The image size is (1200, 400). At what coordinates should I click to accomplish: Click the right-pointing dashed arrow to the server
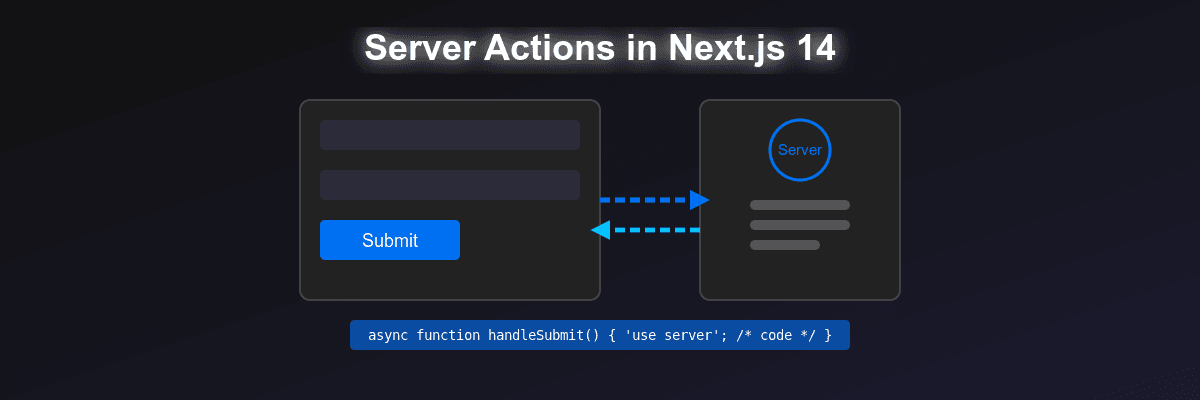[655, 200]
